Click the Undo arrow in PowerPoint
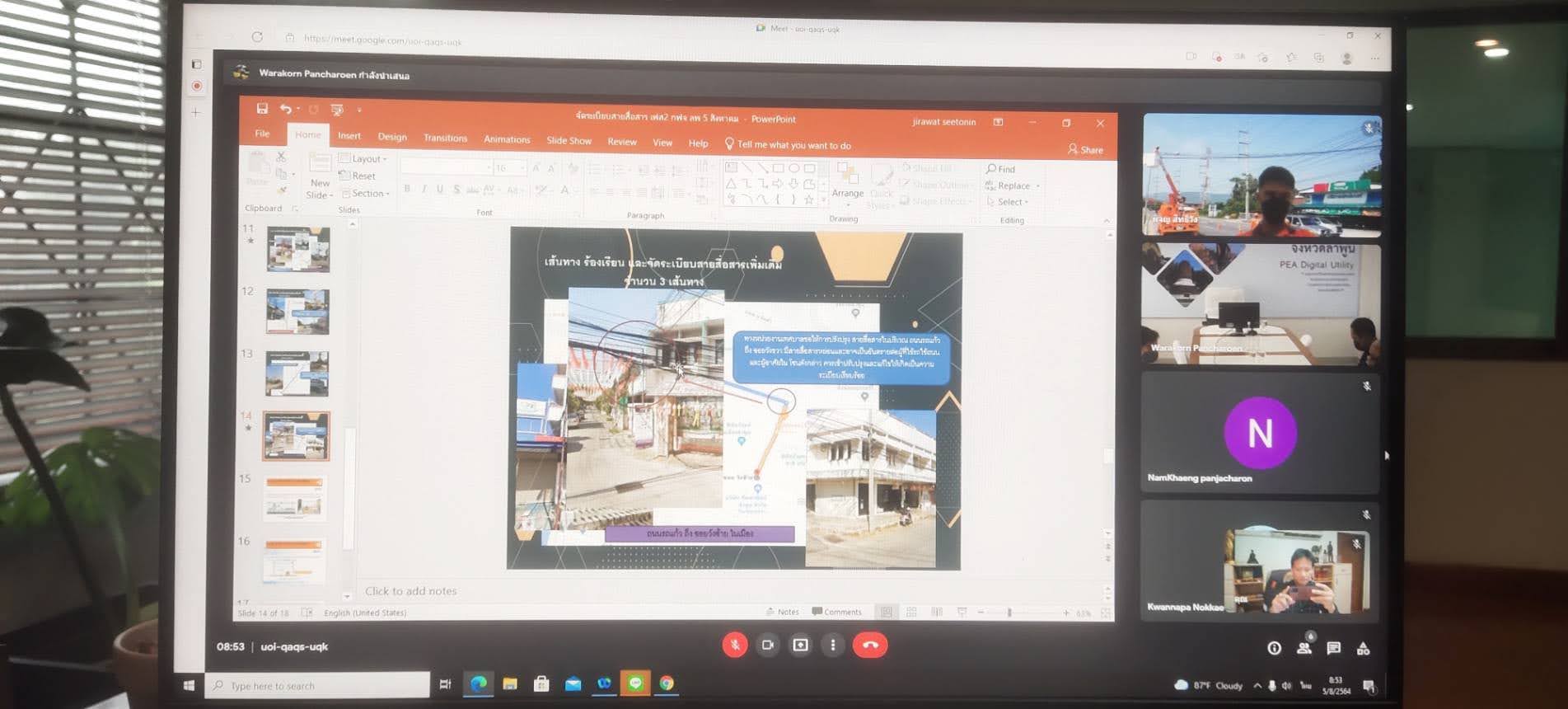 [x=285, y=109]
